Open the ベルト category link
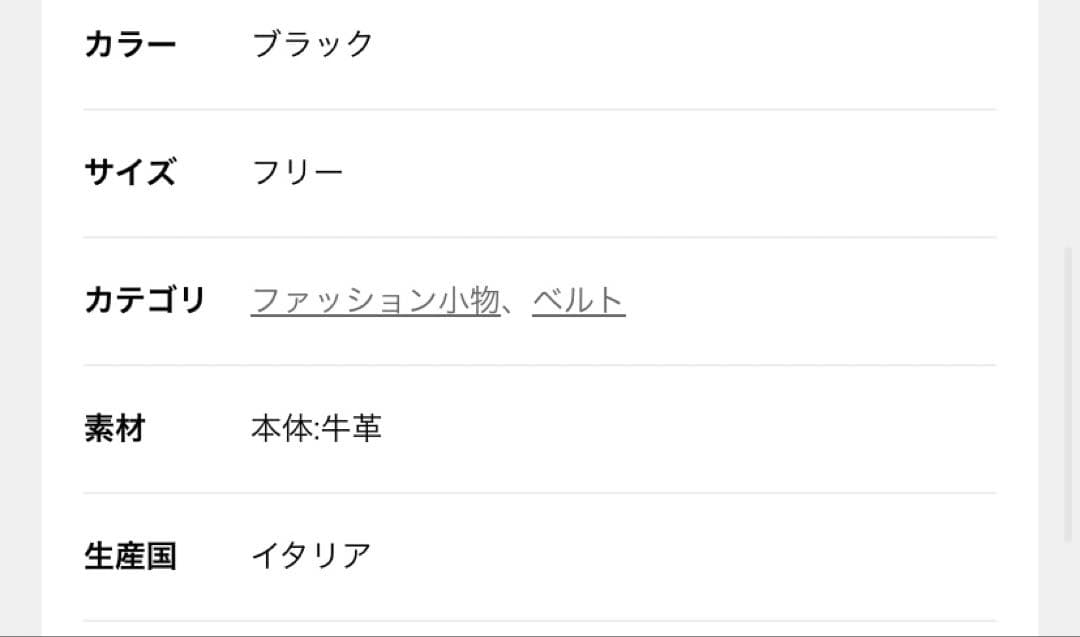The height and width of the screenshot is (637, 1080). 578,300
